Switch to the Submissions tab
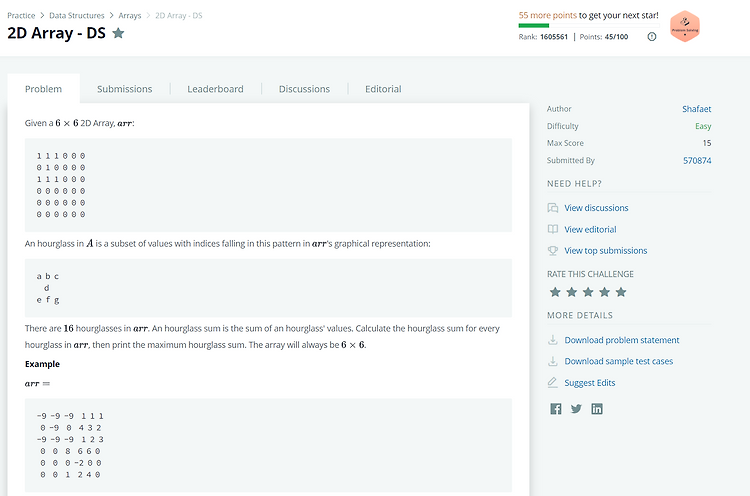The width and height of the screenshot is (750, 496). click(x=124, y=89)
